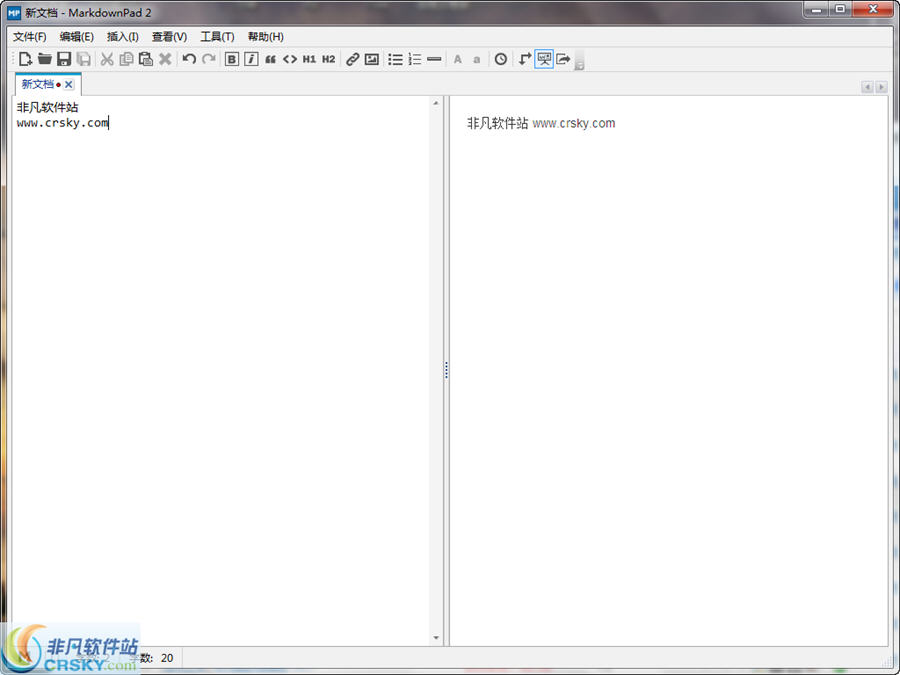The height and width of the screenshot is (675, 900).
Task: Click the word count value 20
Action: pos(167,658)
